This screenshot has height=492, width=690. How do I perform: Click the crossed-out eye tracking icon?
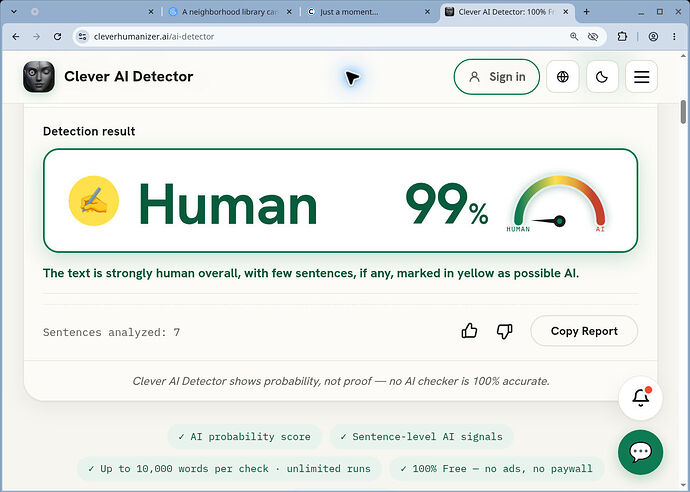[x=593, y=37]
